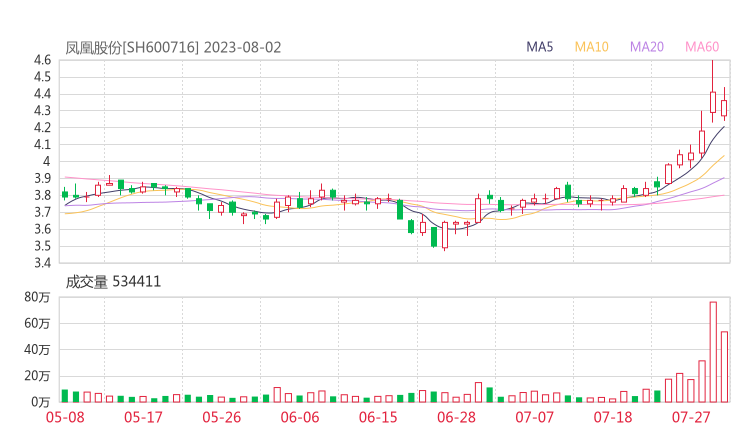Click the 07-27 date label
Screen dimensions: 740x440
691,417
